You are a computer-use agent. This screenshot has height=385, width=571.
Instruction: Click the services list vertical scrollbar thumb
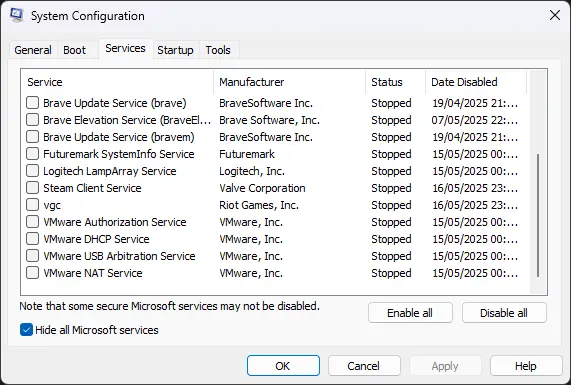click(538, 215)
